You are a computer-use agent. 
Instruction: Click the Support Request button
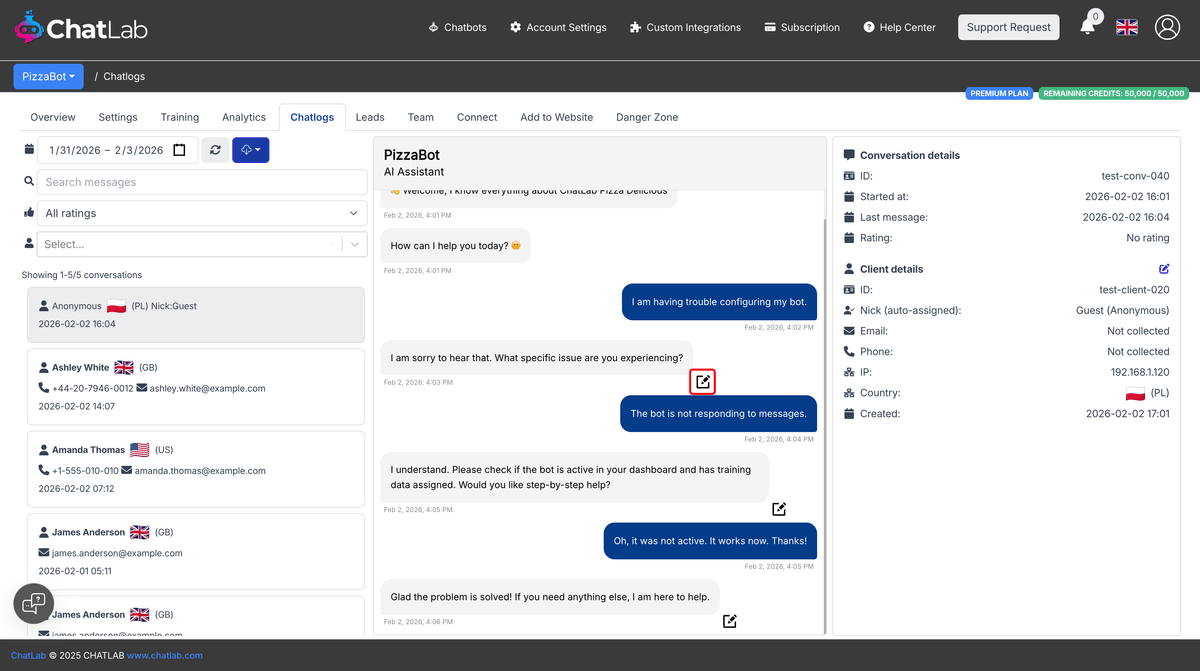pos(1009,27)
